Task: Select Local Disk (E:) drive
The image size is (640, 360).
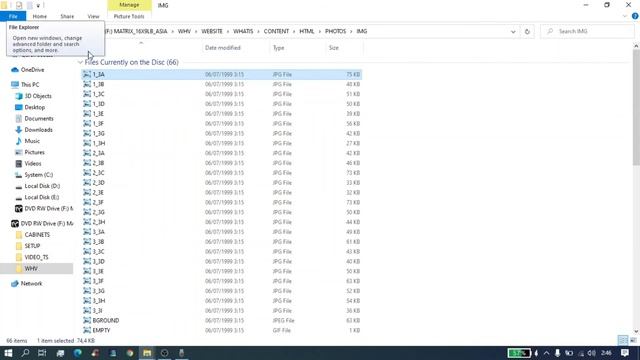Action: (x=37, y=197)
